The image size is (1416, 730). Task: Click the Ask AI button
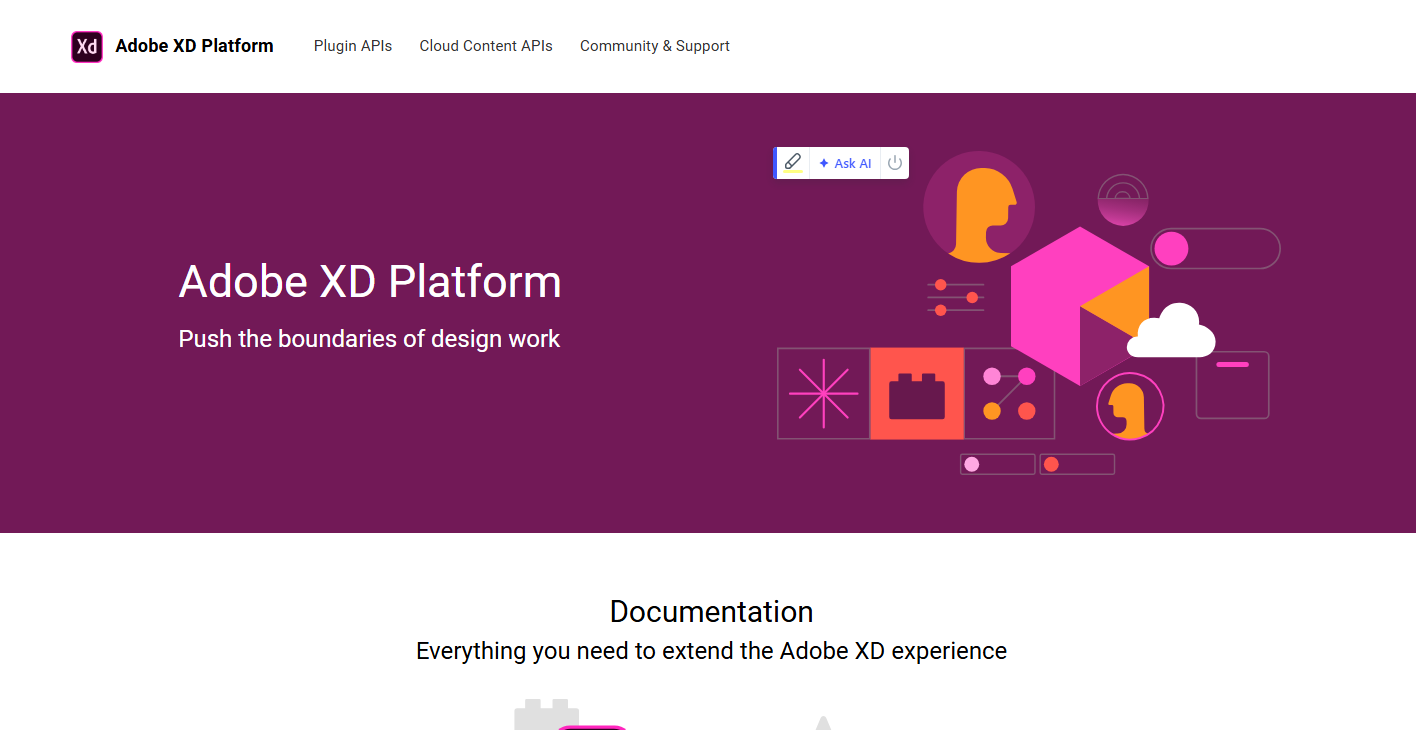[x=845, y=163]
